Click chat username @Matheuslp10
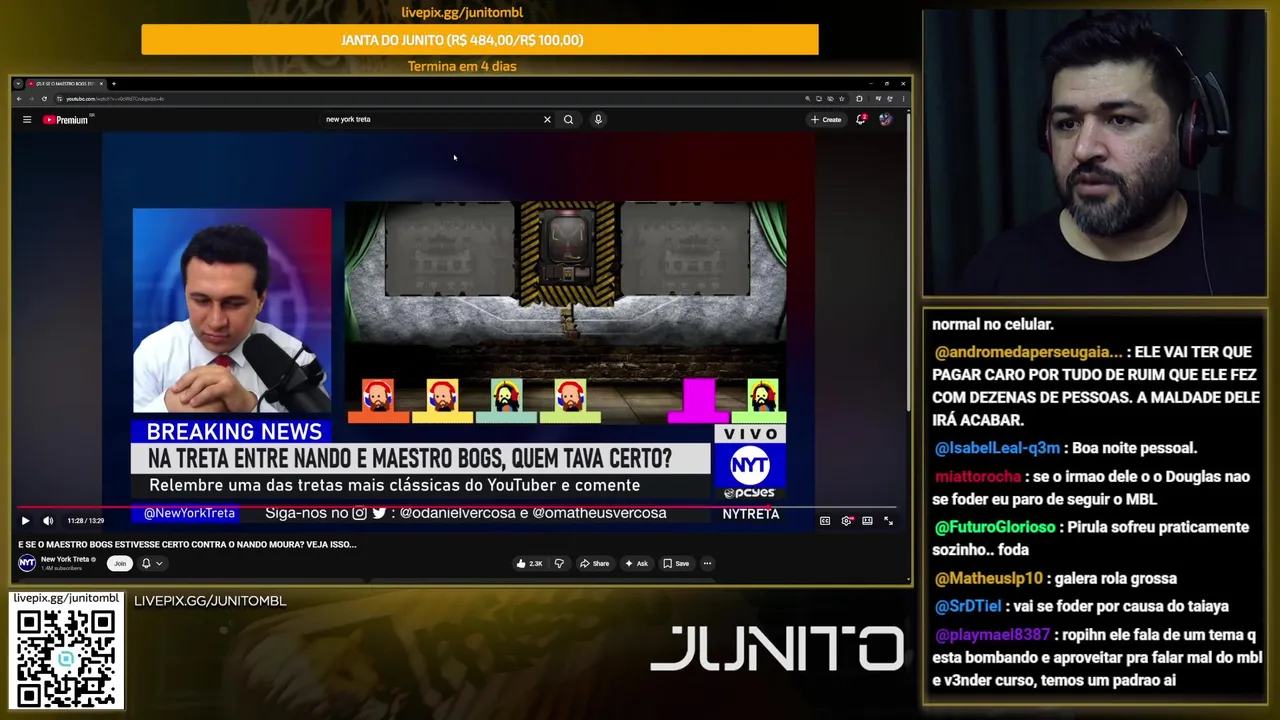Viewport: 1280px width, 720px height. pos(989,578)
